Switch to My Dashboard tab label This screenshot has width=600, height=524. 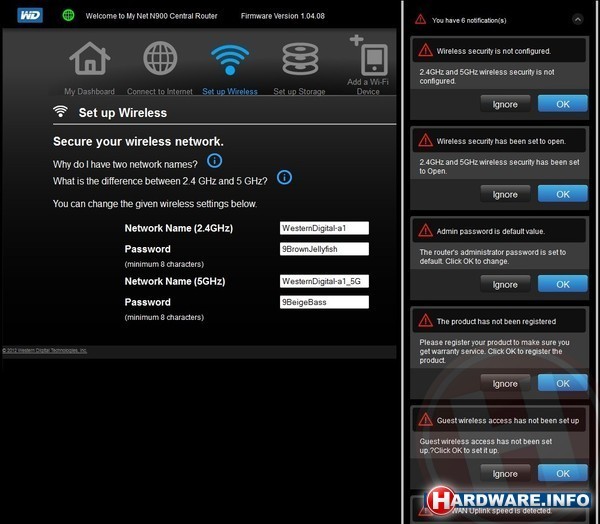(90, 91)
